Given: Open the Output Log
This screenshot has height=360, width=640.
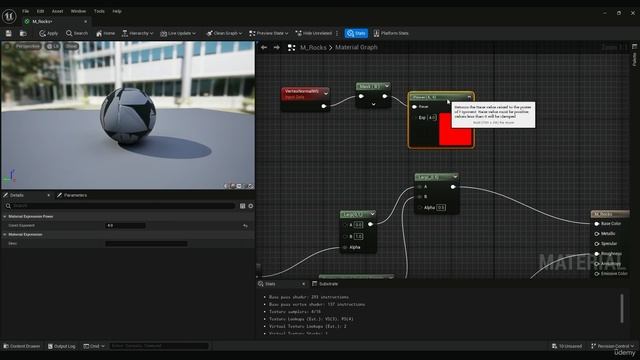Looking at the screenshot, I should (x=62, y=346).
